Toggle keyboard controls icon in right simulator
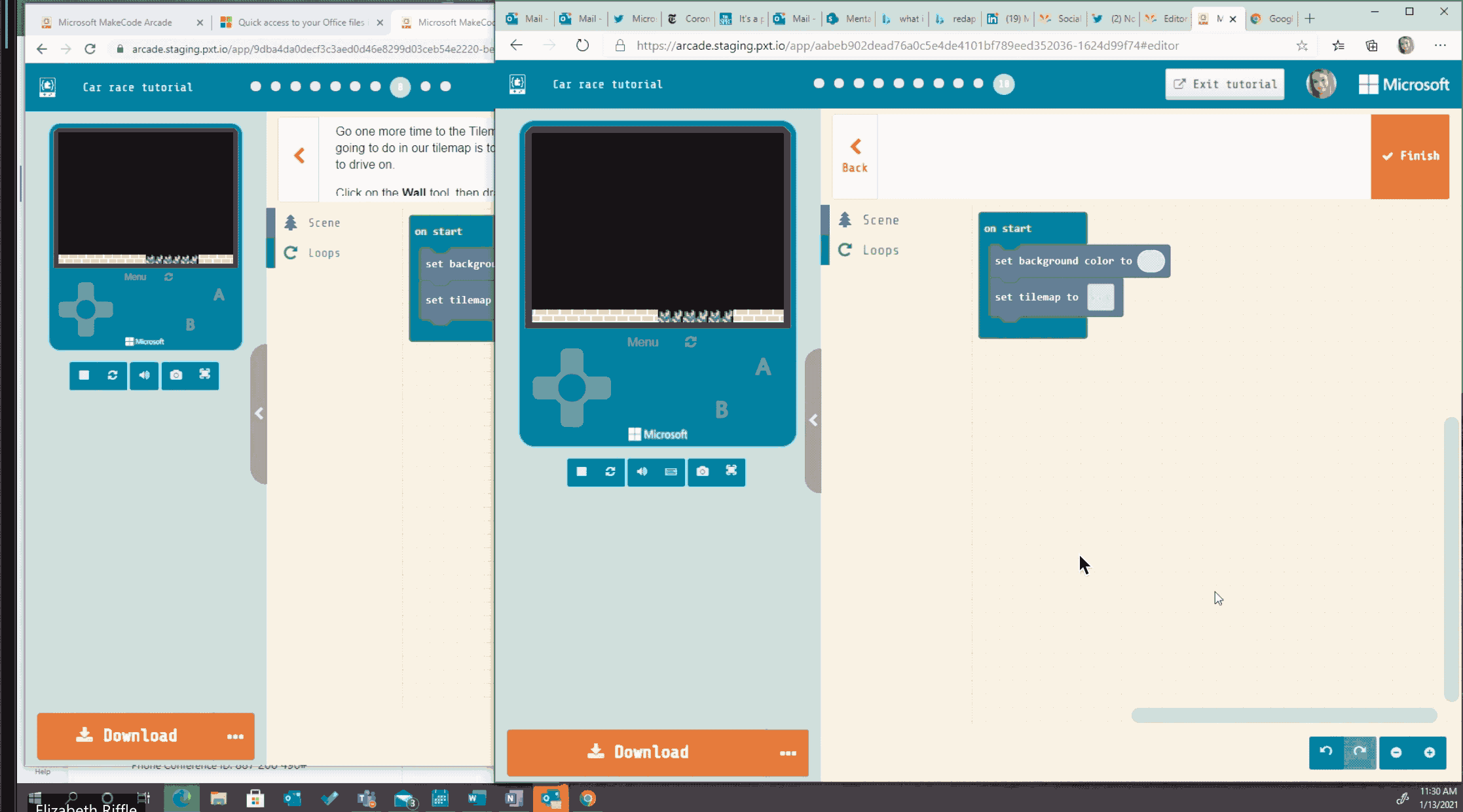1463x812 pixels. pos(671,471)
